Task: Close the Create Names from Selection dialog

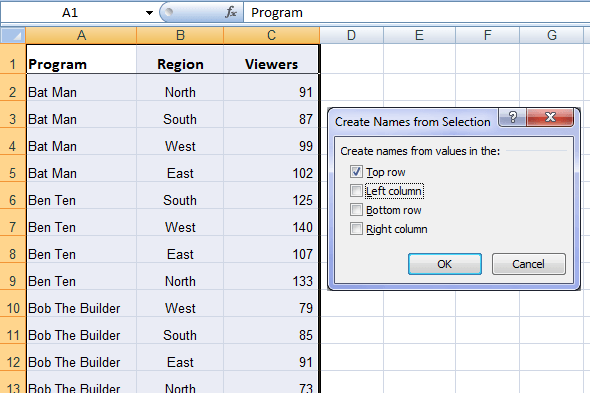Action: (550, 117)
